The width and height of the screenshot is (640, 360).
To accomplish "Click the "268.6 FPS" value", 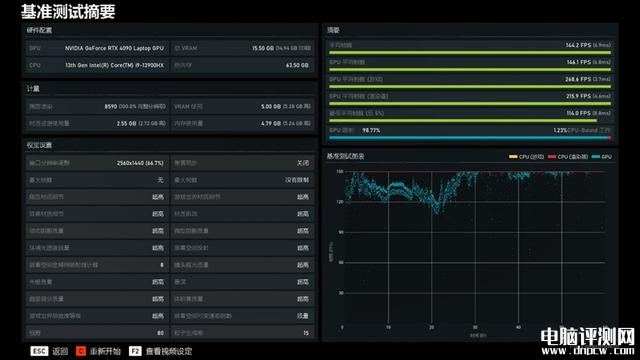I will coord(578,79).
